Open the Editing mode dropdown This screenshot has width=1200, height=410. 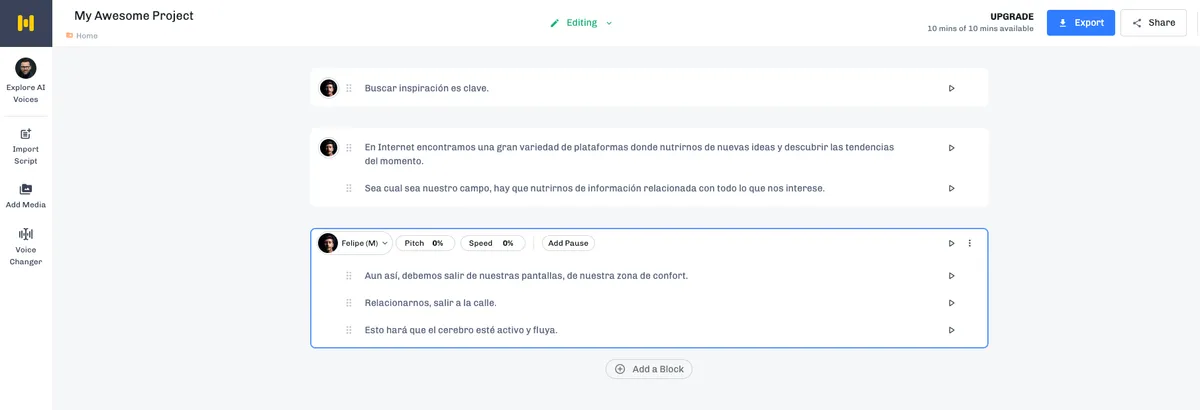coord(581,23)
